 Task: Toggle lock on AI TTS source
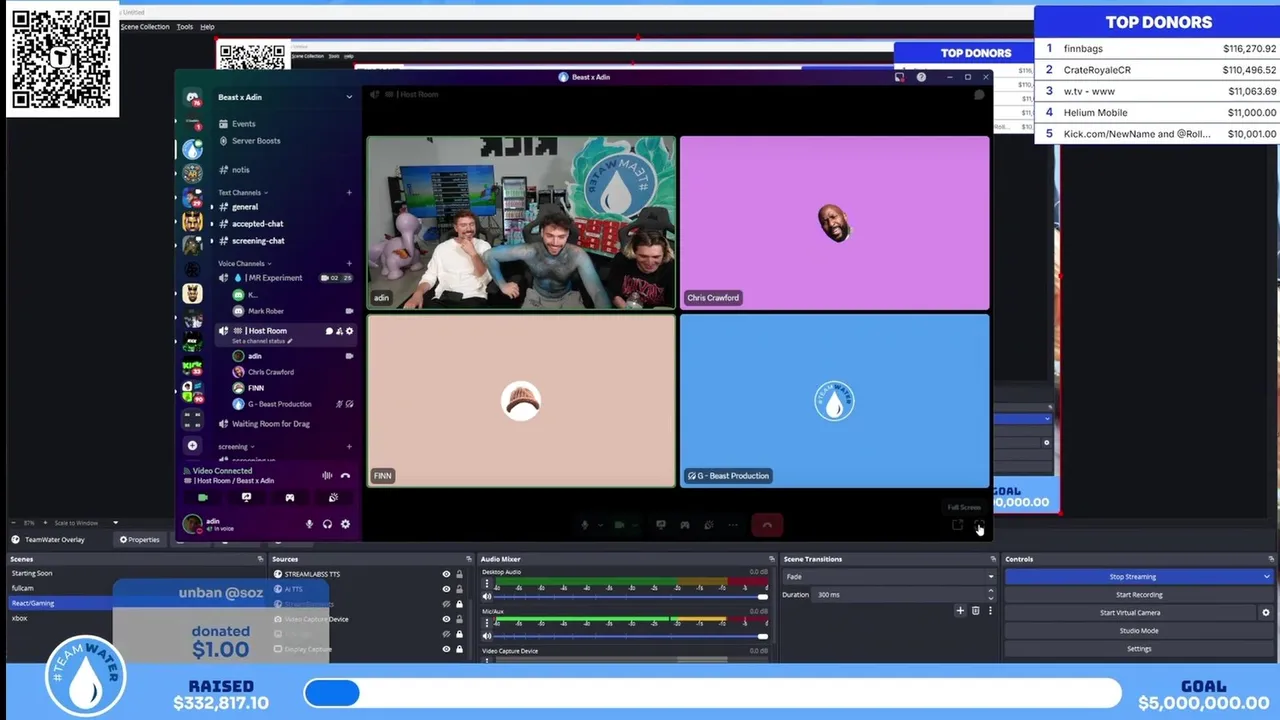point(459,589)
